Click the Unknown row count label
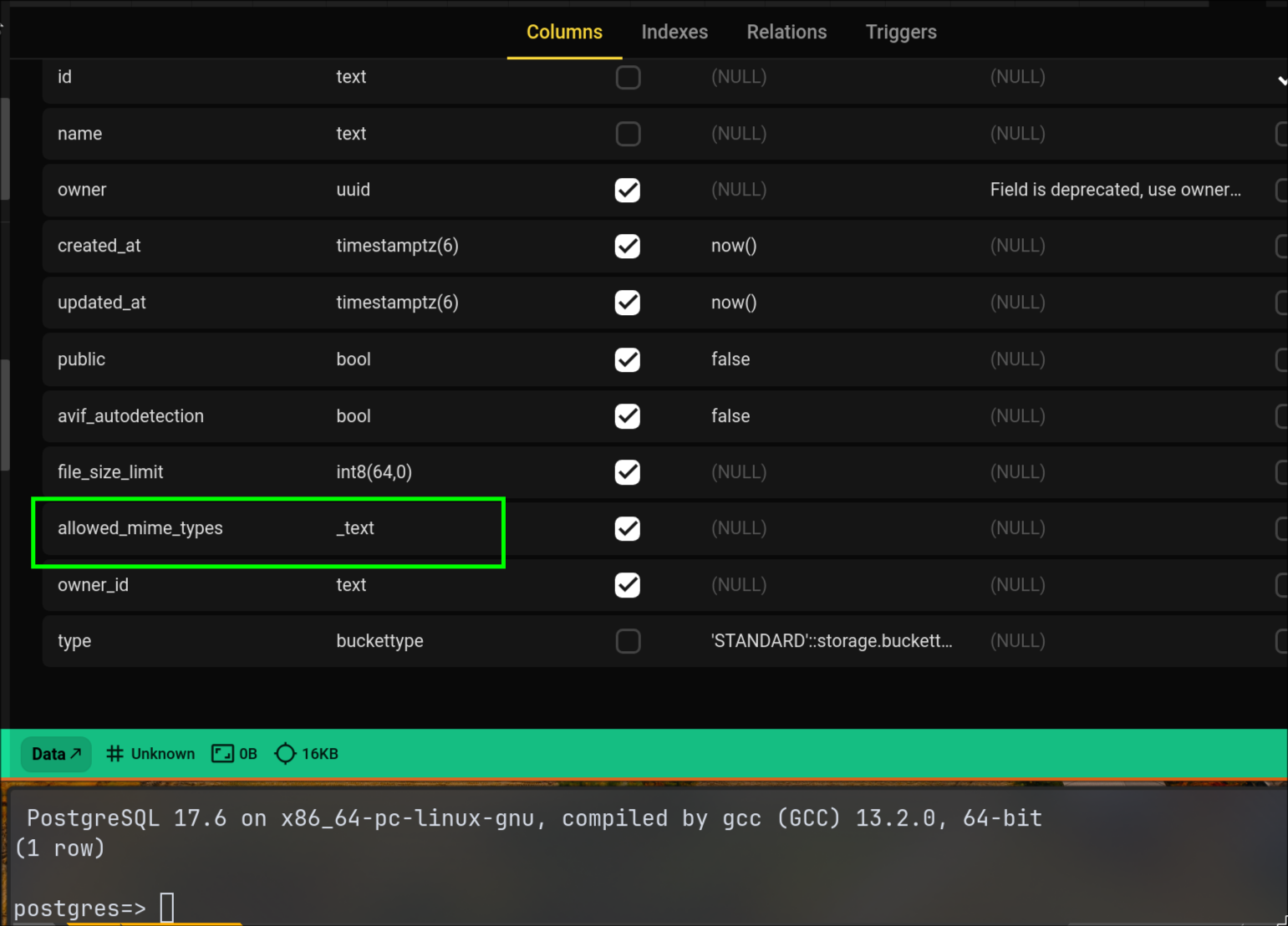This screenshot has height=926, width=1288. click(x=163, y=754)
